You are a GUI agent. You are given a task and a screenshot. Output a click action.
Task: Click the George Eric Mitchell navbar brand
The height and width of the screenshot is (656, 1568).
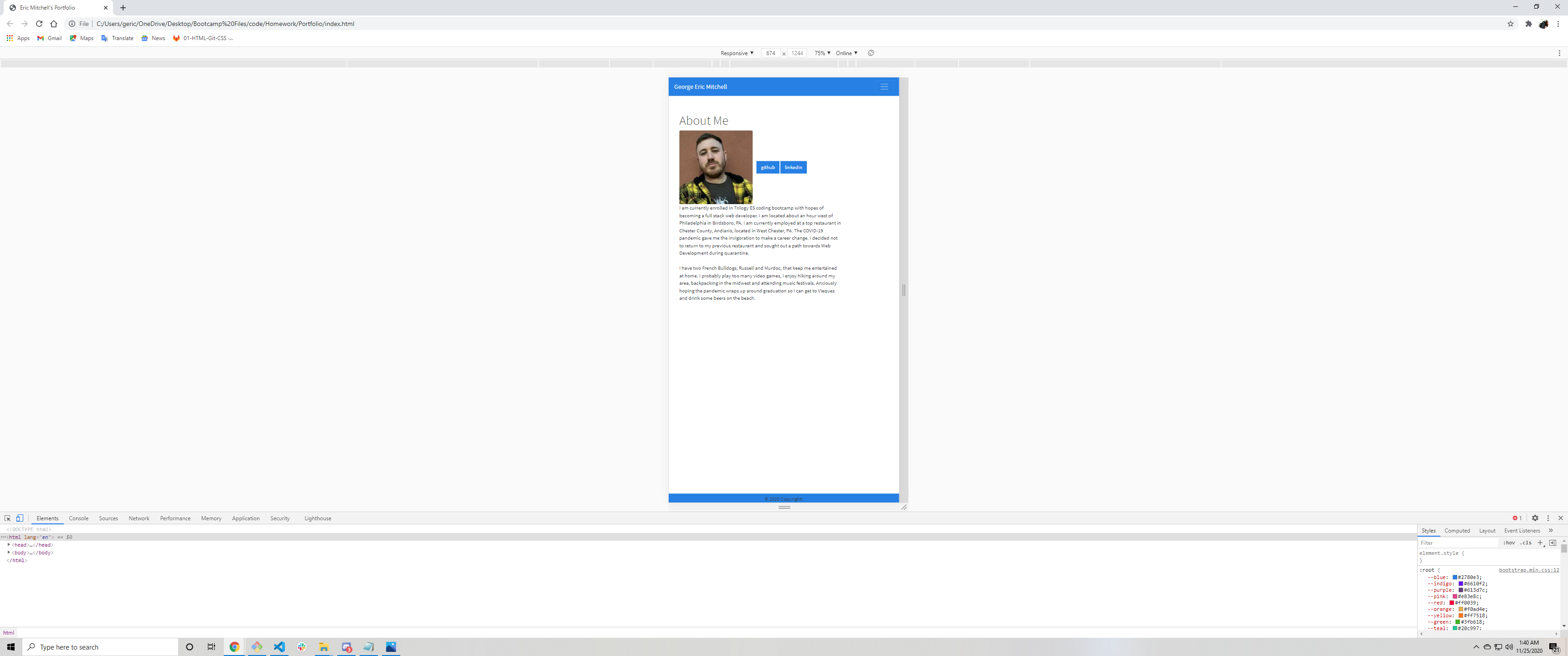point(700,87)
